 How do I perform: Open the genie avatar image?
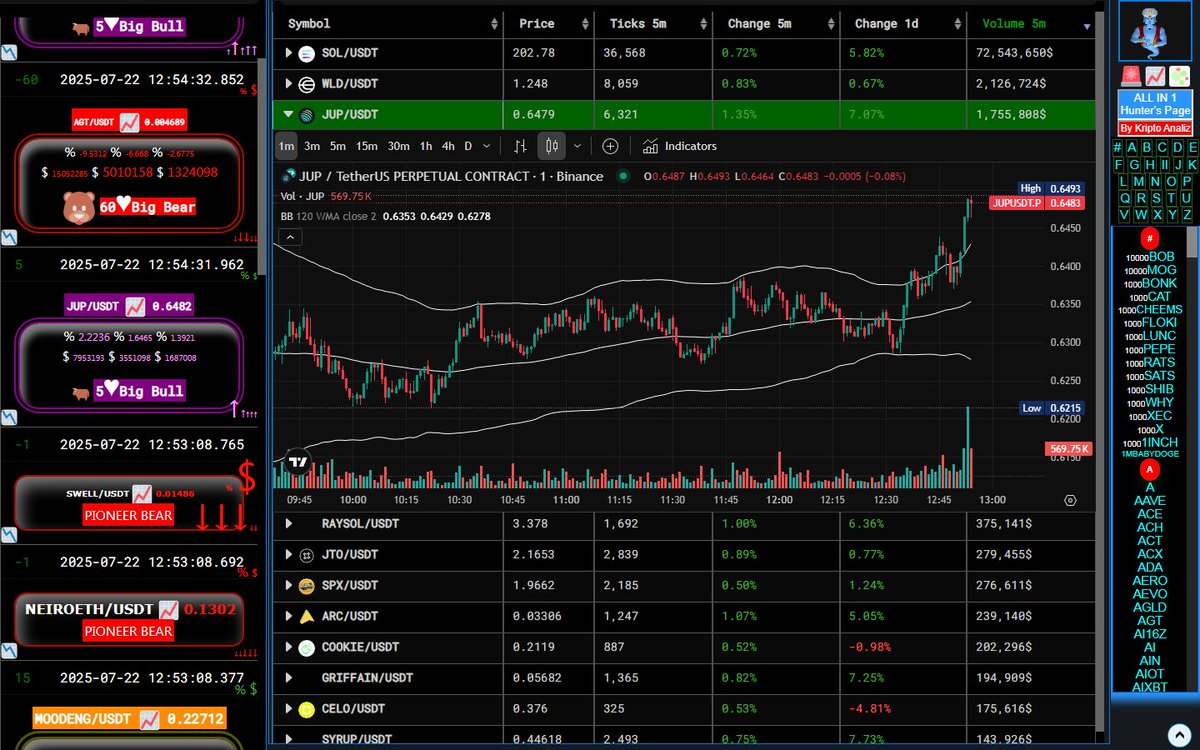(x=1155, y=33)
